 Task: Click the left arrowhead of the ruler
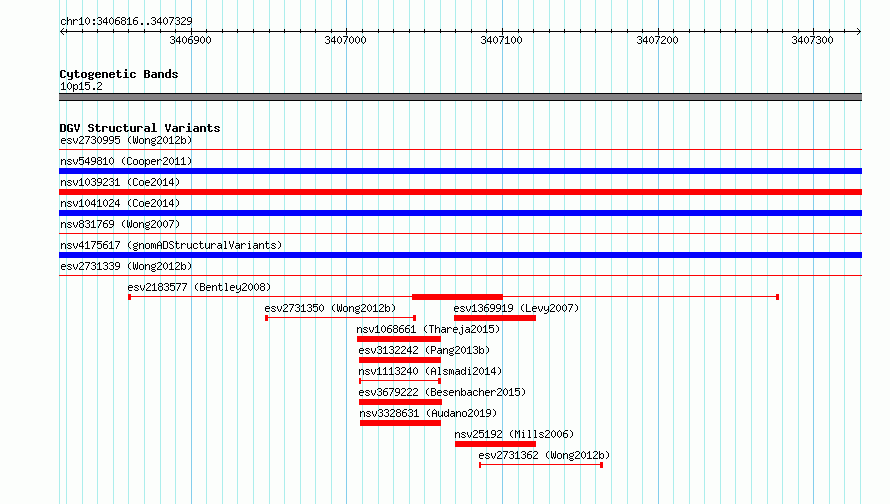[x=62, y=31]
